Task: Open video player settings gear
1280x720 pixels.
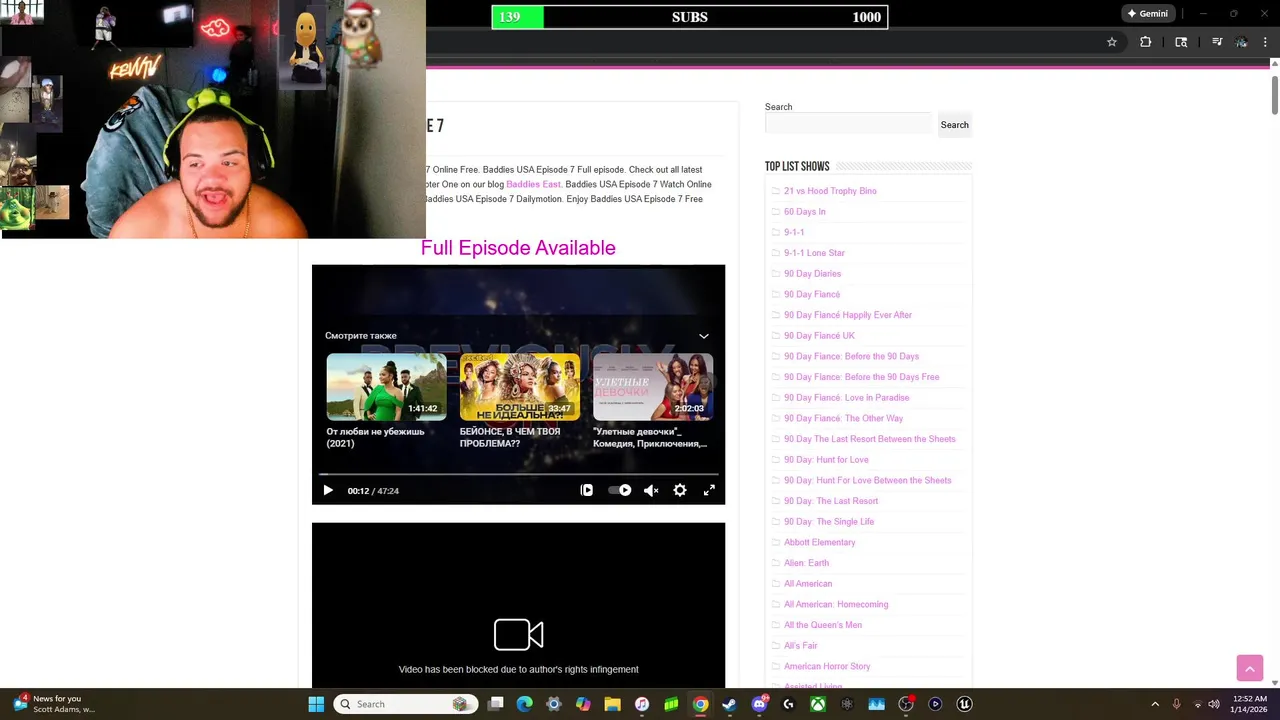Action: pos(680,490)
